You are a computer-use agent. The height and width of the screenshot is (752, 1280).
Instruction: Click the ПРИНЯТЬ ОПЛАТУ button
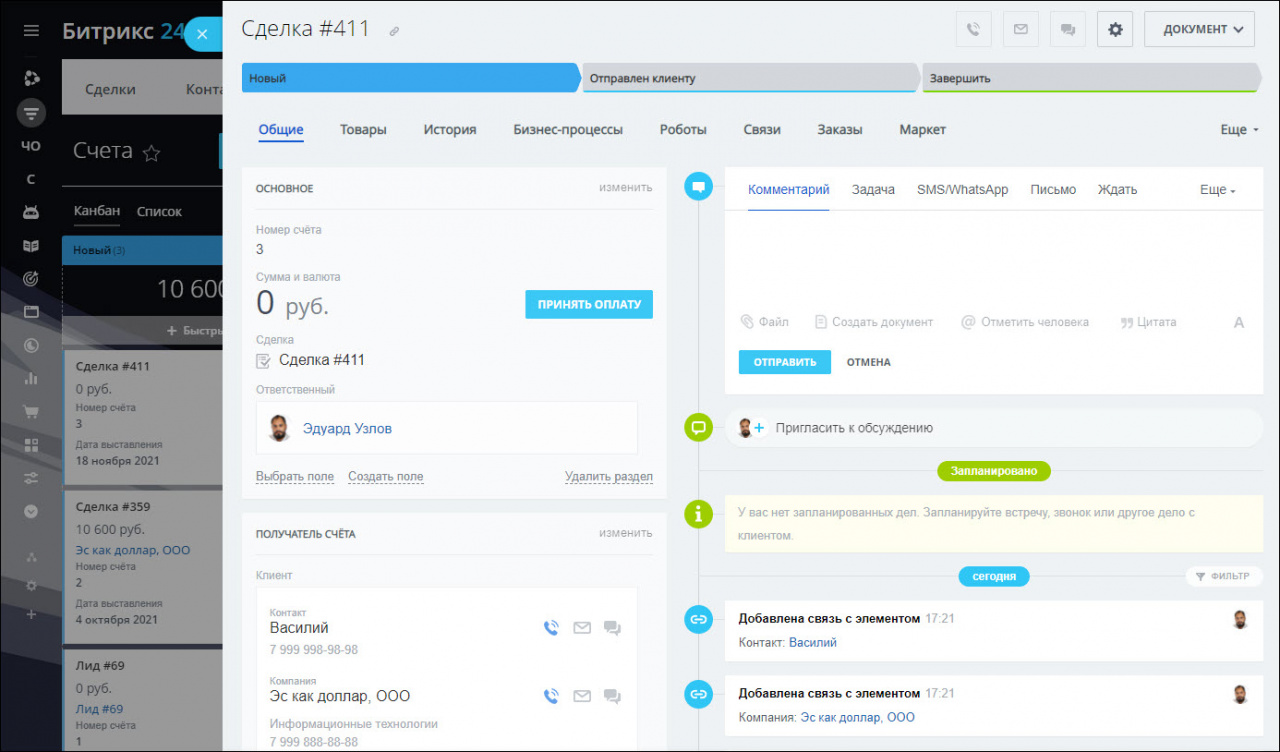pyautogui.click(x=589, y=304)
